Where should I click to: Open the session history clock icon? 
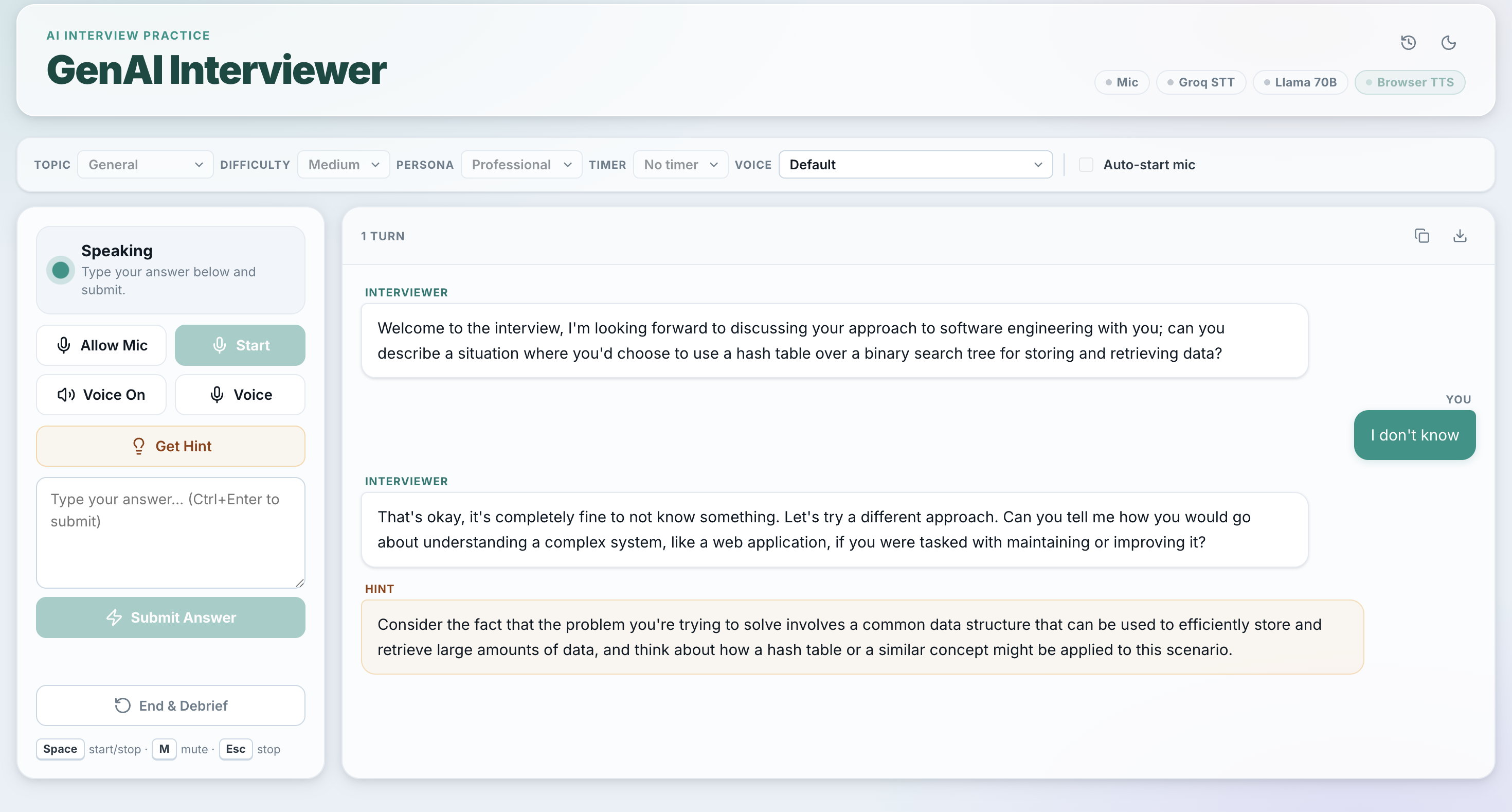tap(1408, 42)
